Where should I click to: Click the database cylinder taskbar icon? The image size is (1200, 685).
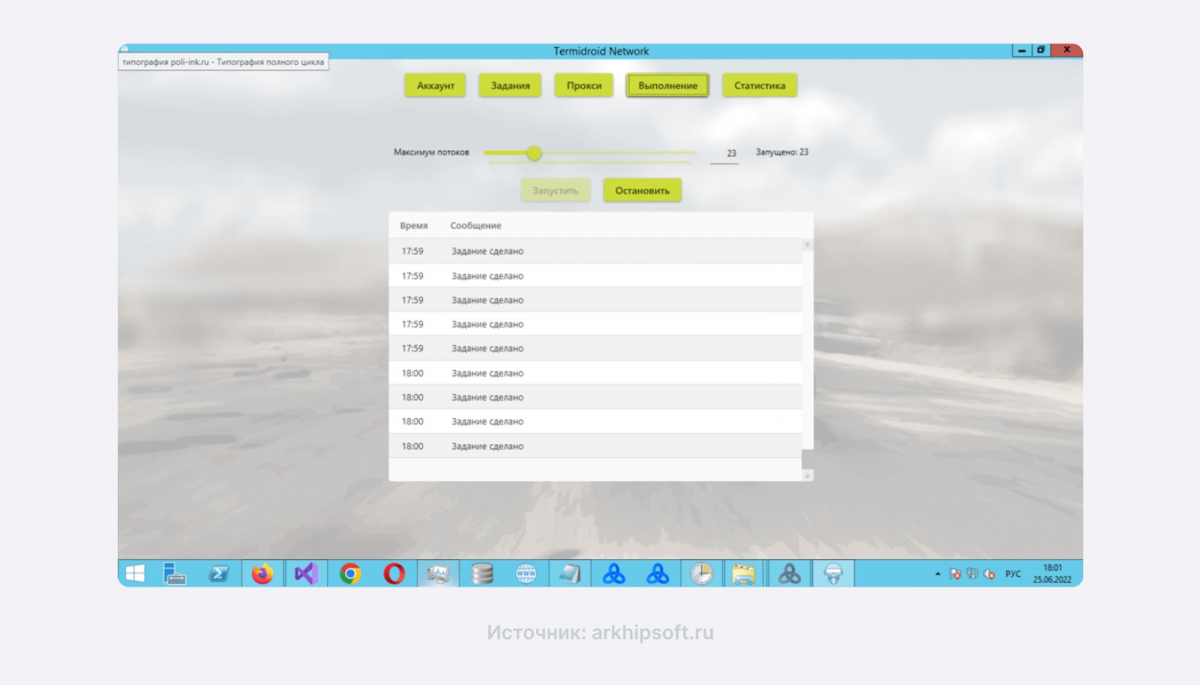[482, 573]
